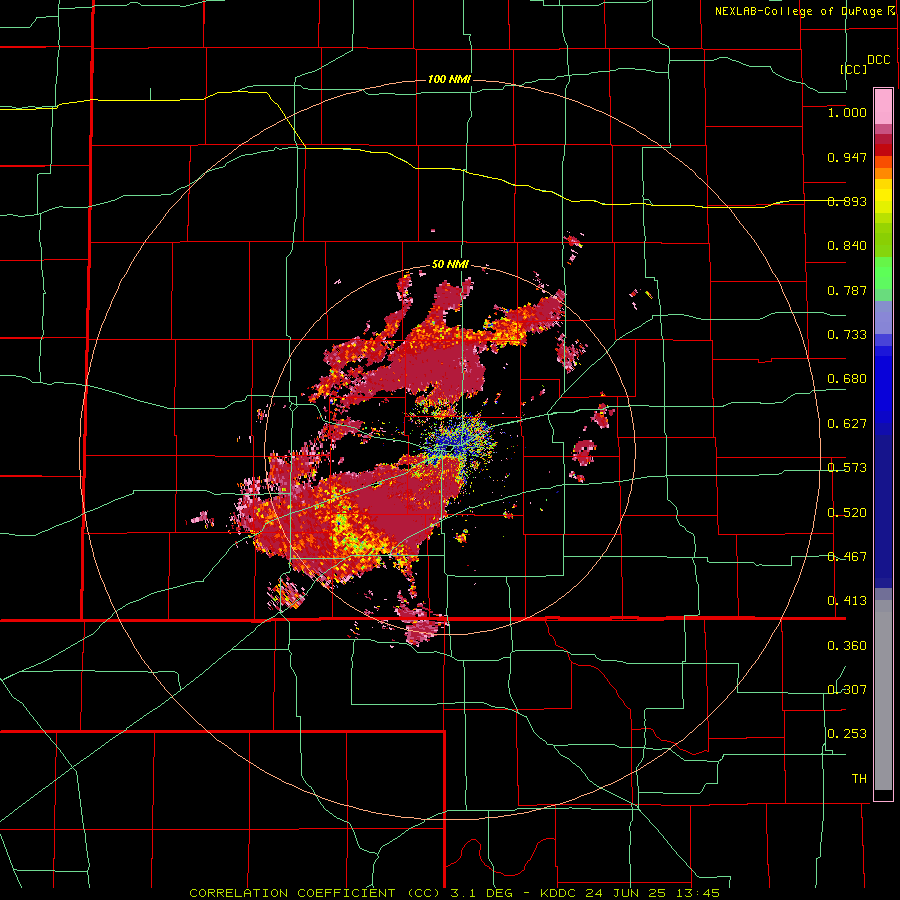This screenshot has width=900, height=900.
Task: Select the 24 JUN 25 date text
Action: [x=624, y=893]
